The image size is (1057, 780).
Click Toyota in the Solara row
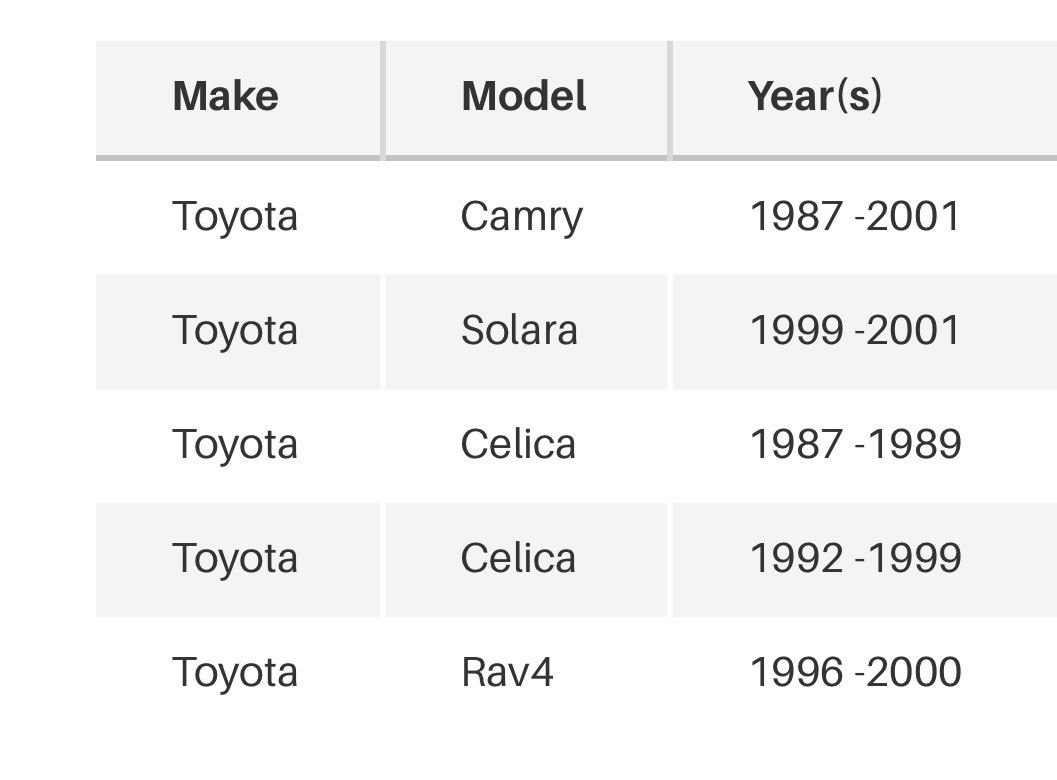235,332
